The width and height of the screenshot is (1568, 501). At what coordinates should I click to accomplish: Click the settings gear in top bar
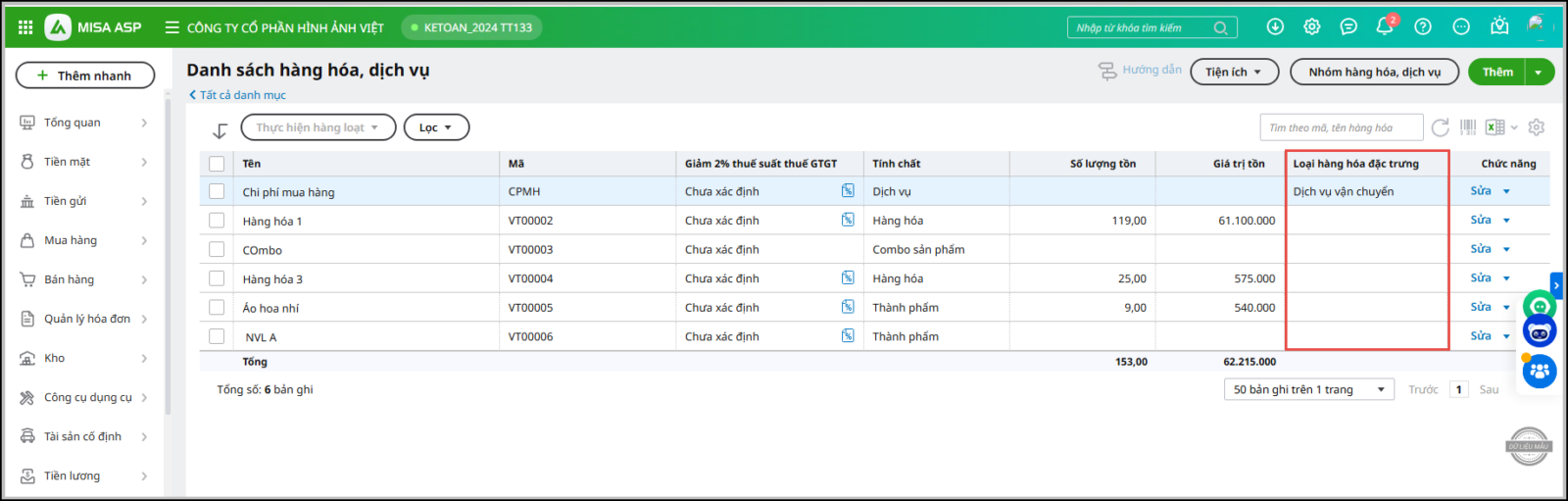coord(1312,26)
